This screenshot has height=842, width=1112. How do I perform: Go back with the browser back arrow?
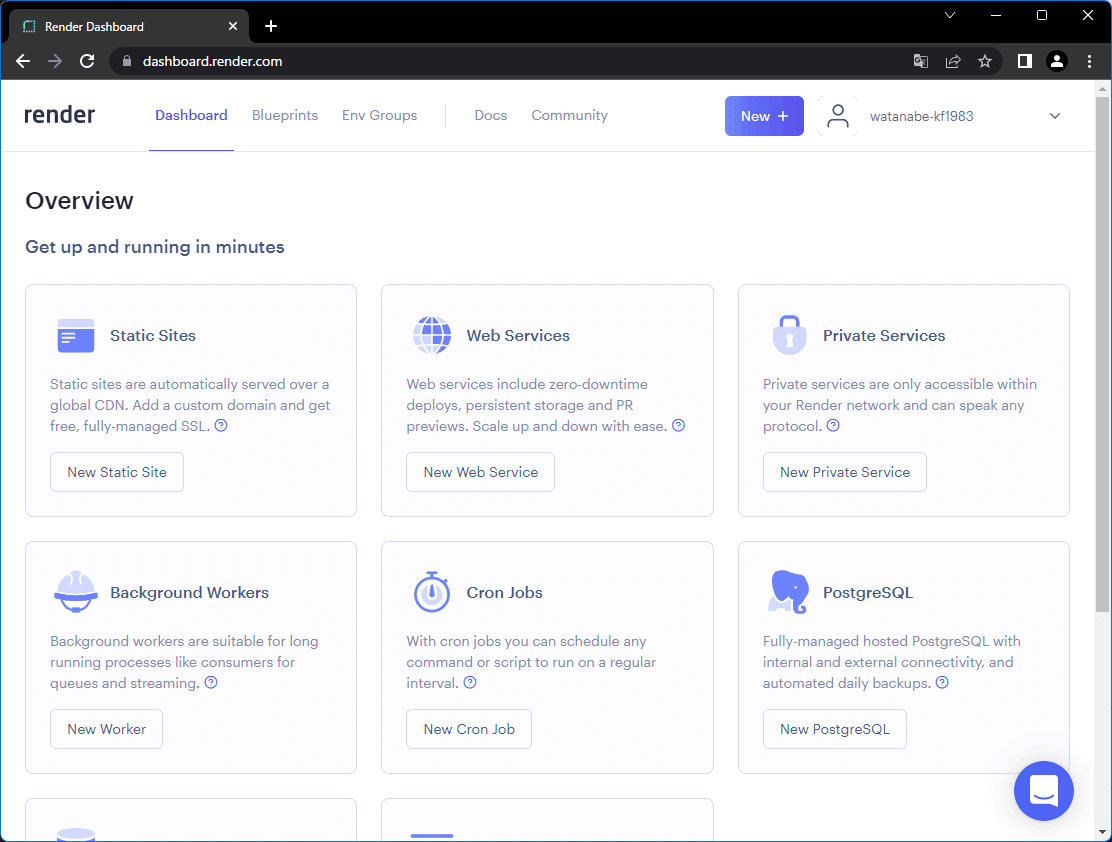pos(23,61)
